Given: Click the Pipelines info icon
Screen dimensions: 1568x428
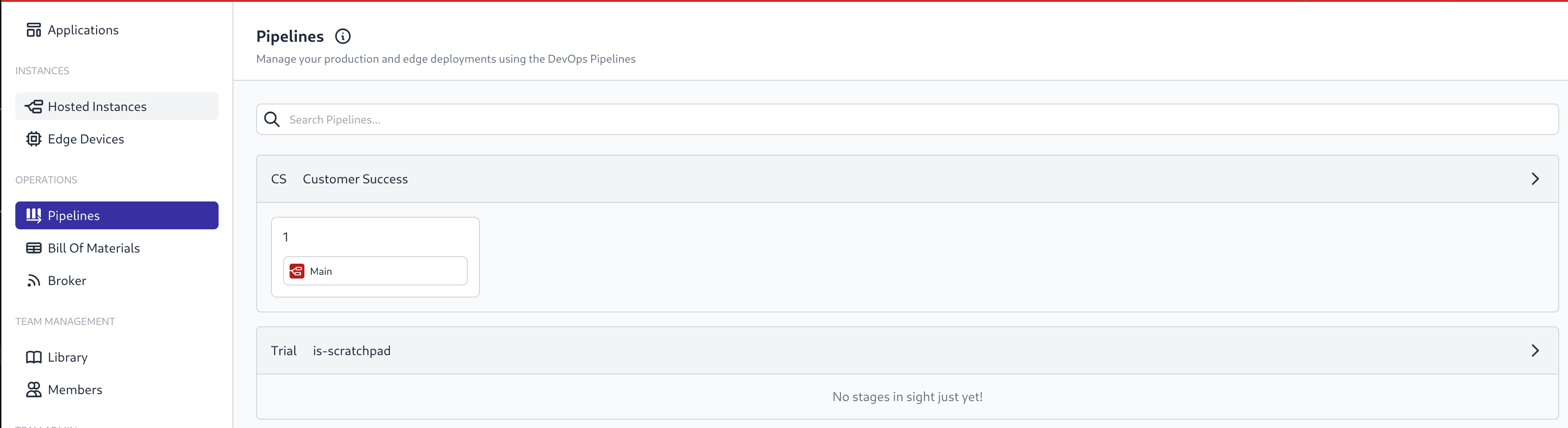Looking at the screenshot, I should [343, 37].
